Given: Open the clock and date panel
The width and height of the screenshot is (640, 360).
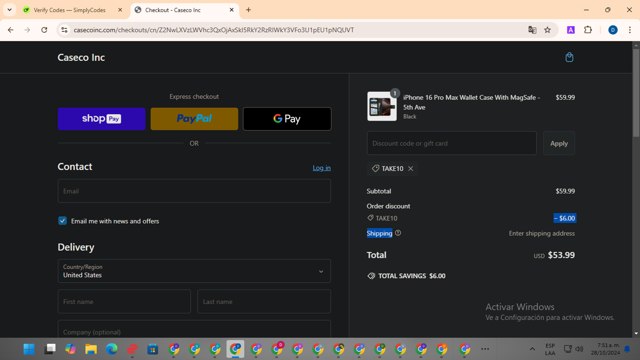Looking at the screenshot, I should pyautogui.click(x=605, y=349).
